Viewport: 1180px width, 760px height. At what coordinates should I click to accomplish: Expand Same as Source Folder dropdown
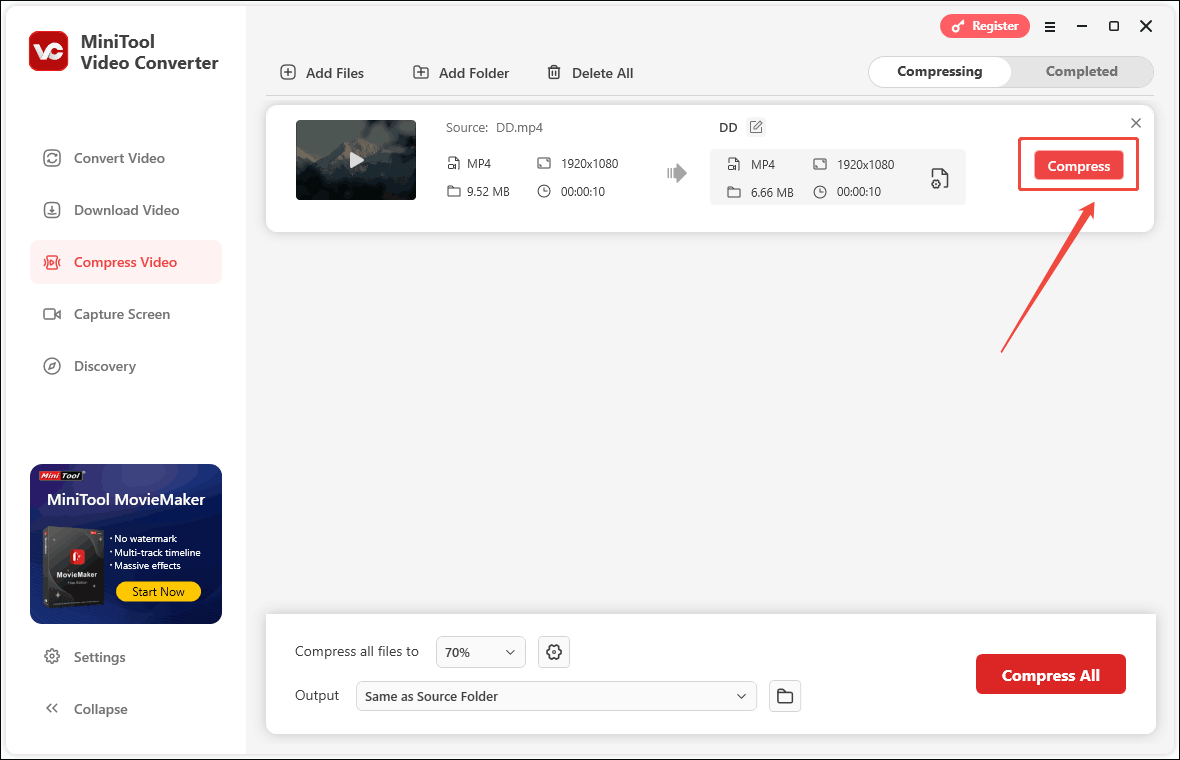point(556,696)
